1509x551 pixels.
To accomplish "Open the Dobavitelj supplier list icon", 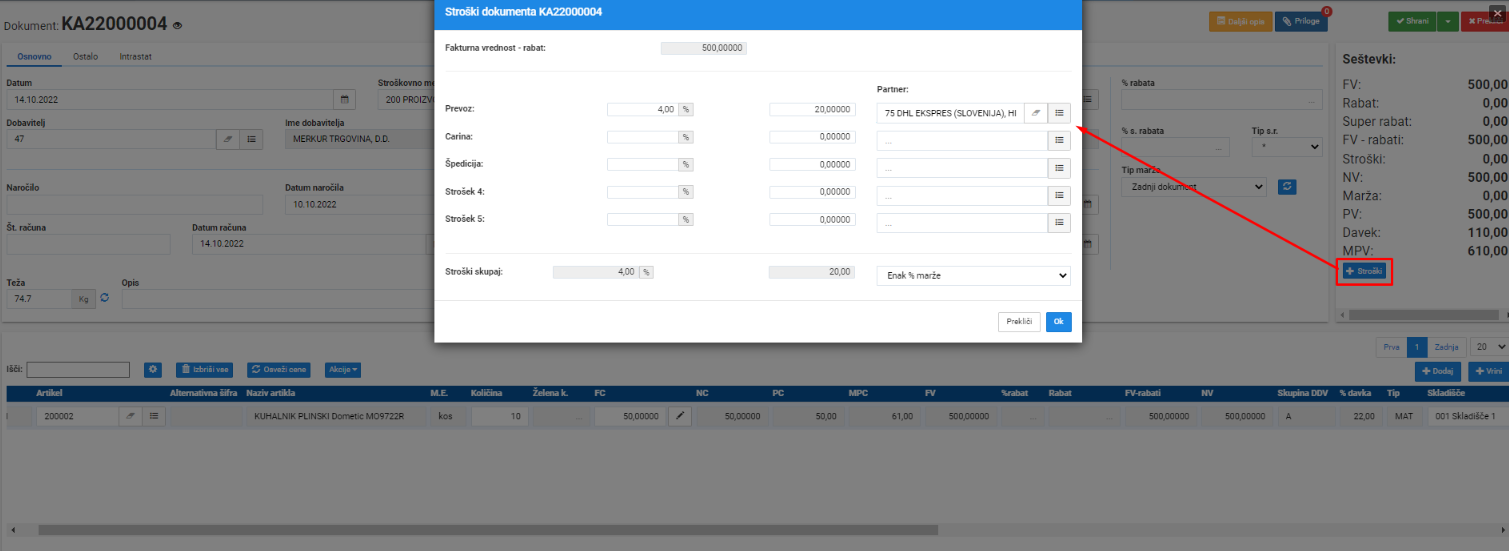I will pyautogui.click(x=251, y=140).
